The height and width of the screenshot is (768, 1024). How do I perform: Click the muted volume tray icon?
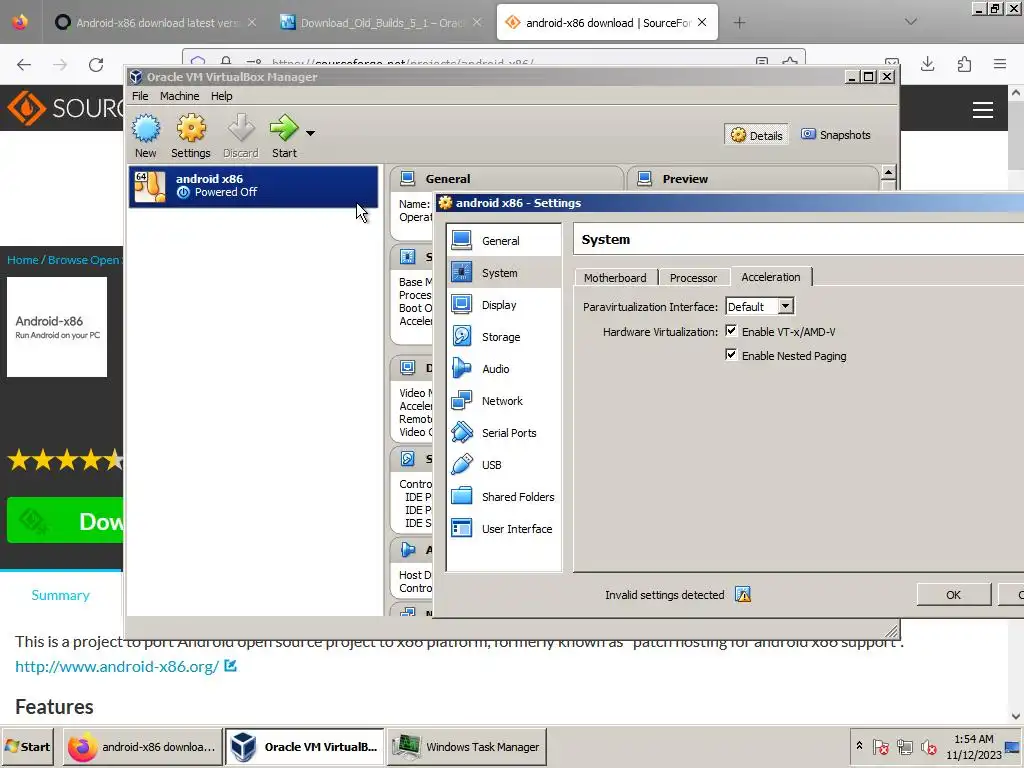click(x=928, y=746)
